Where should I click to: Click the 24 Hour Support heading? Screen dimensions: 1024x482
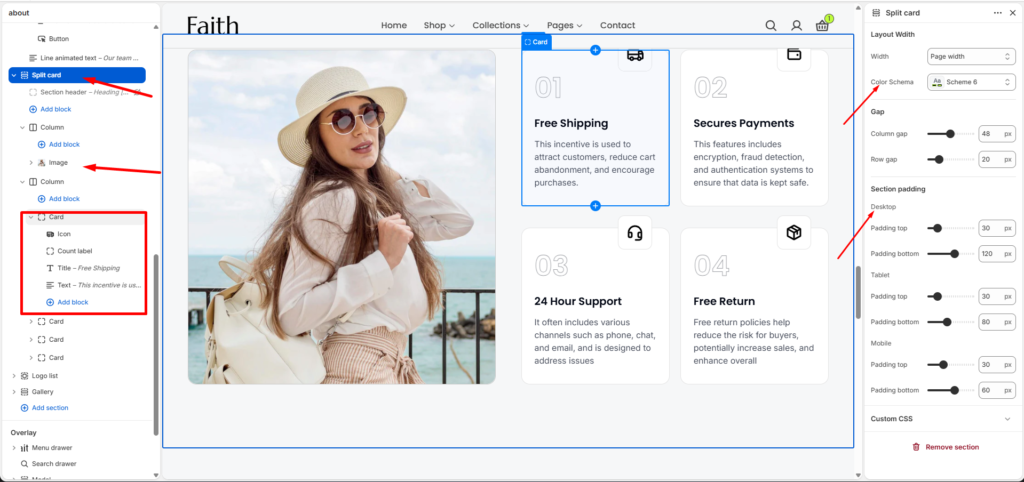pos(578,301)
